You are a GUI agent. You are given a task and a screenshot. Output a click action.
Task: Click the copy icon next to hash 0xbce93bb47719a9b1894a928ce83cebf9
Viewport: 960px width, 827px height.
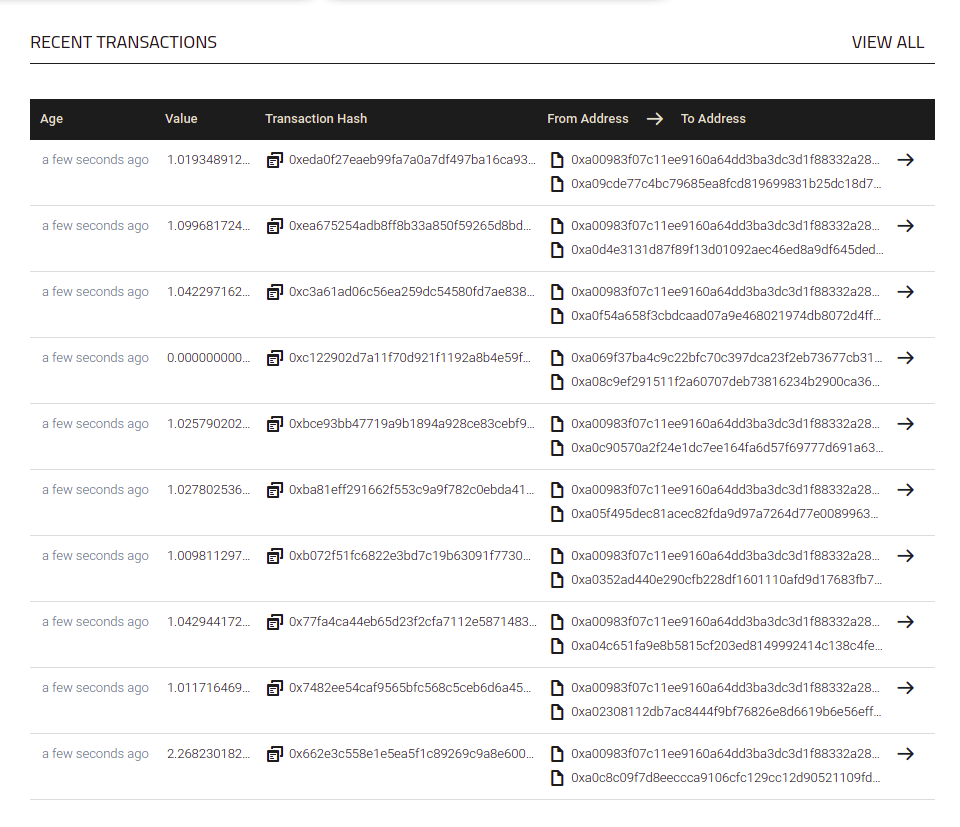pos(275,424)
